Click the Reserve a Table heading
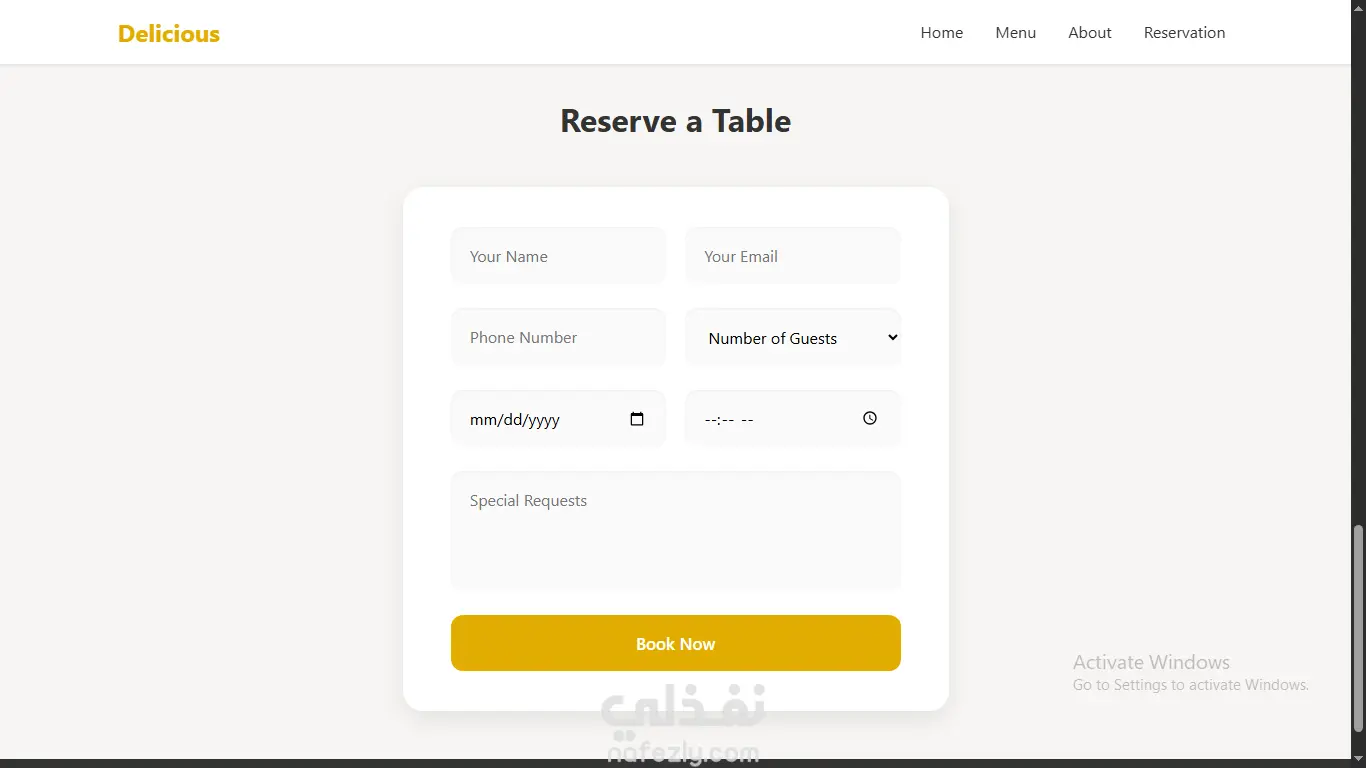This screenshot has height=768, width=1366. (x=676, y=121)
